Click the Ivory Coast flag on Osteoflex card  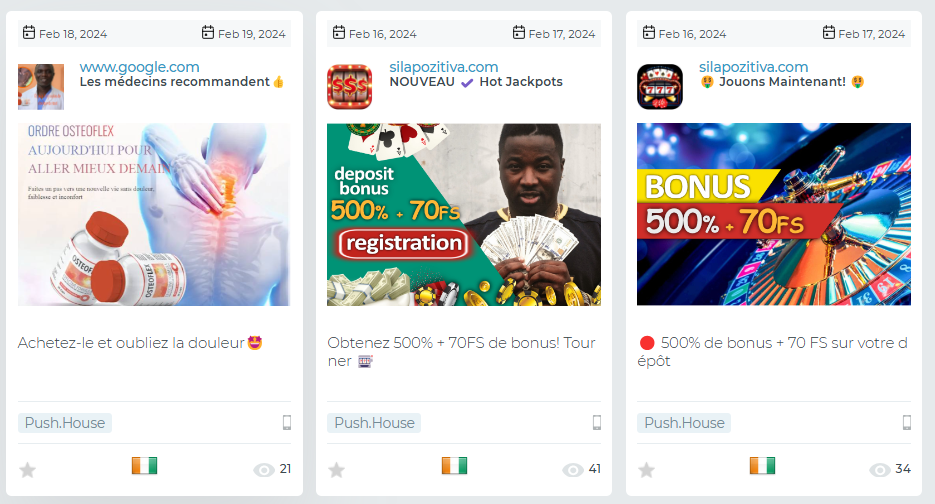(144, 465)
